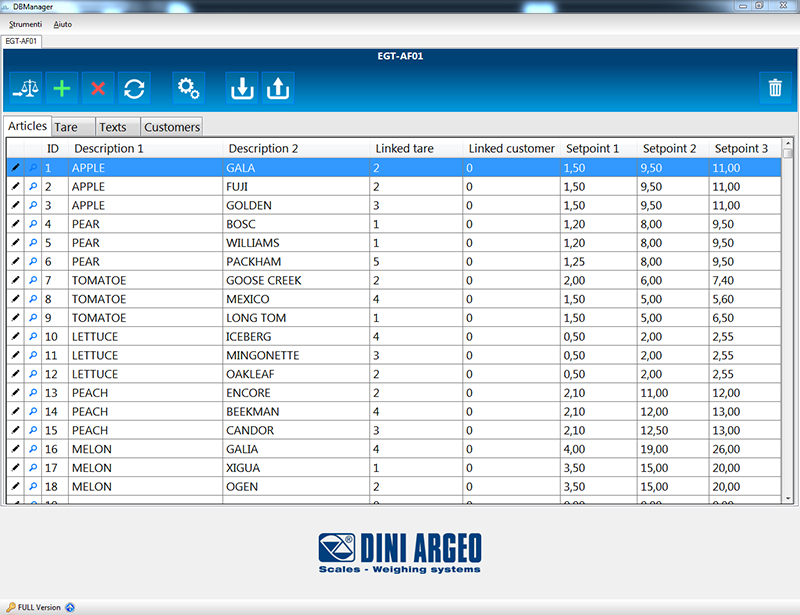Refresh the table with circular arrows icon

(x=133, y=88)
